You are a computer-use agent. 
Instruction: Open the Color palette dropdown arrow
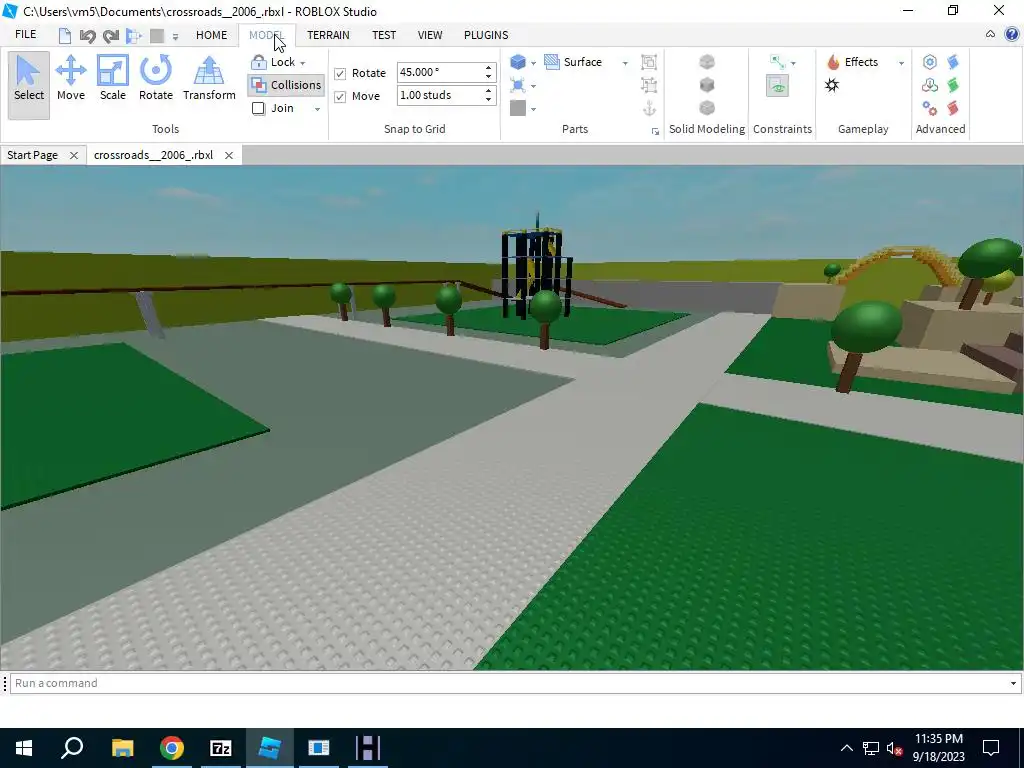point(534,109)
